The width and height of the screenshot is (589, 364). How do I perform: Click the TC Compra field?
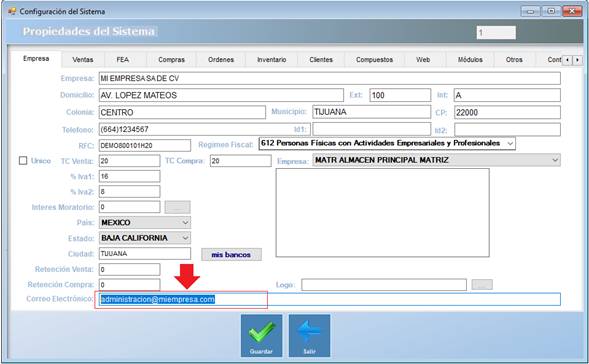[x=240, y=161]
